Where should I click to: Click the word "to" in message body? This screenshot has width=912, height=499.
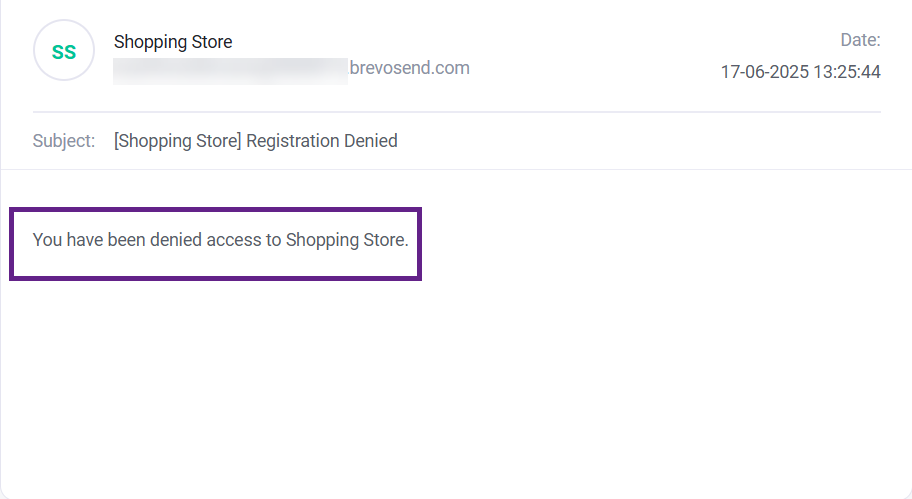(273, 240)
